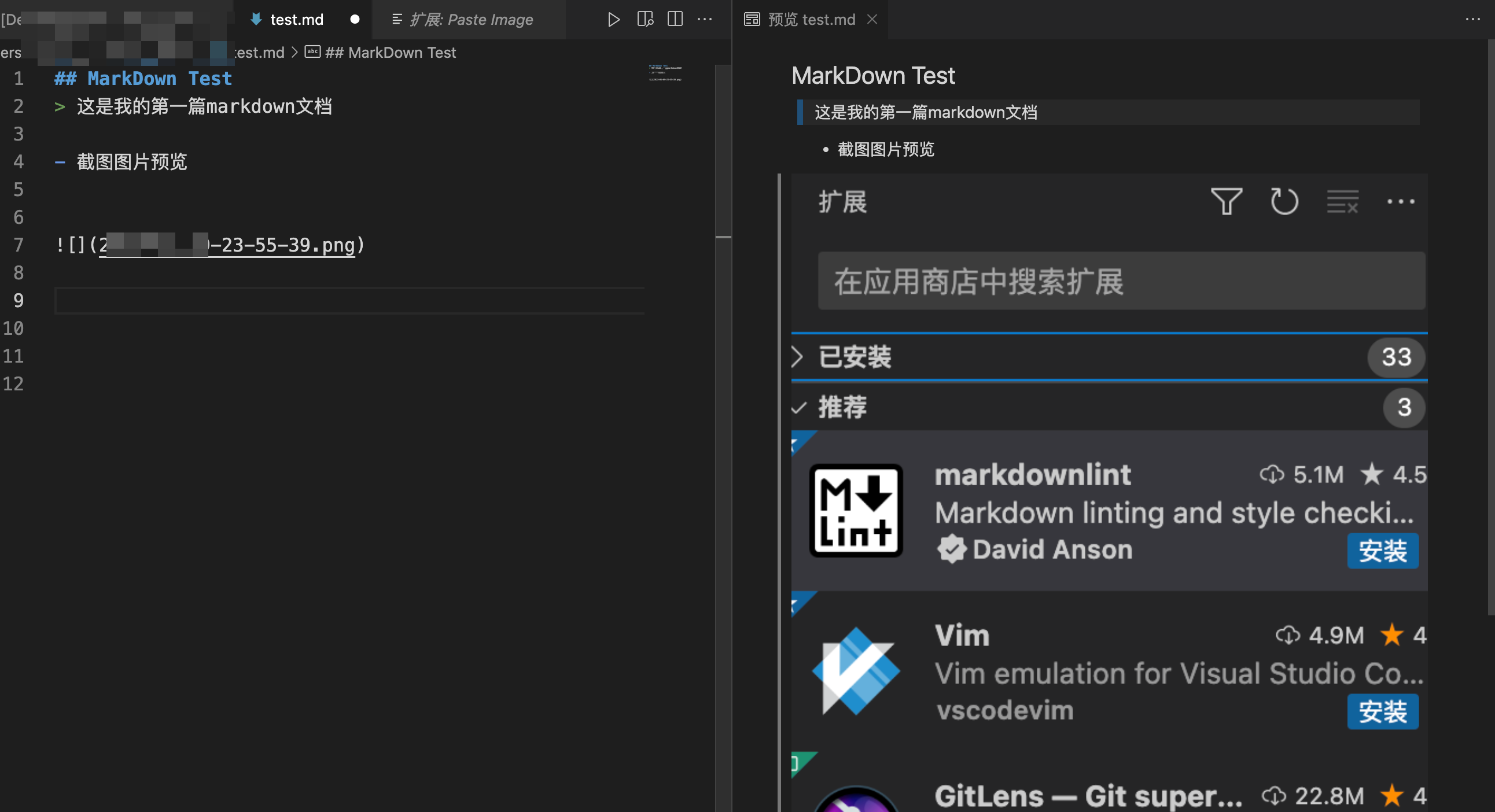The image size is (1495, 812).
Task: Click the GitLens extension title
Action: click(1088, 796)
